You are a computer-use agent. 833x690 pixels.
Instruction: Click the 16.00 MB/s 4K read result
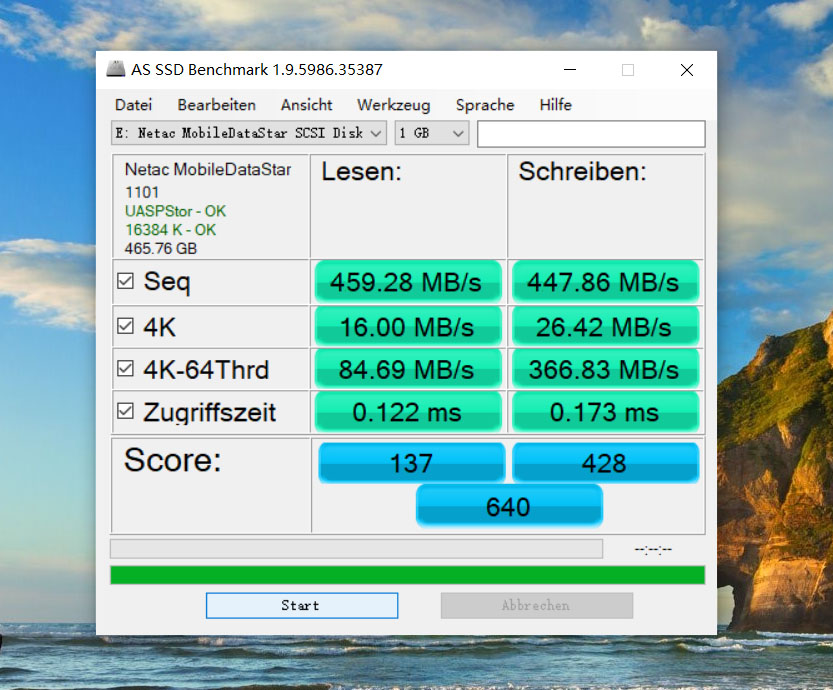point(408,326)
